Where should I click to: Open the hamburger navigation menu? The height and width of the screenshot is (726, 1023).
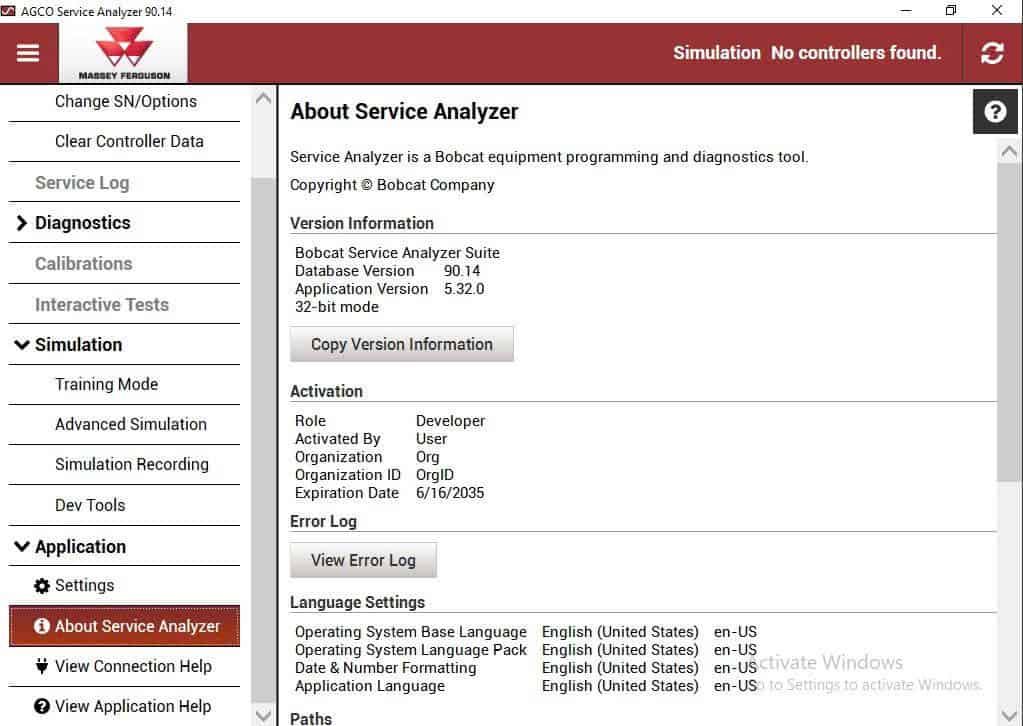point(29,52)
